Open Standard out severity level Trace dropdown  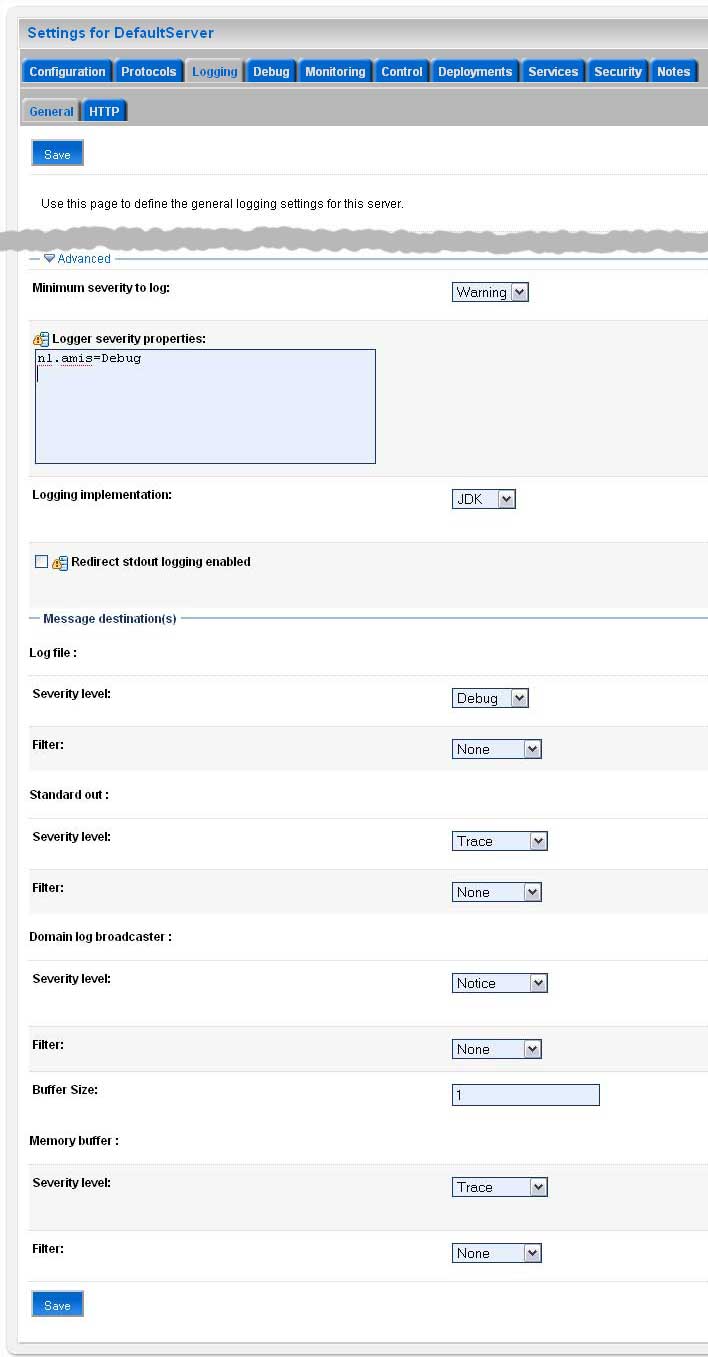[x=499, y=841]
